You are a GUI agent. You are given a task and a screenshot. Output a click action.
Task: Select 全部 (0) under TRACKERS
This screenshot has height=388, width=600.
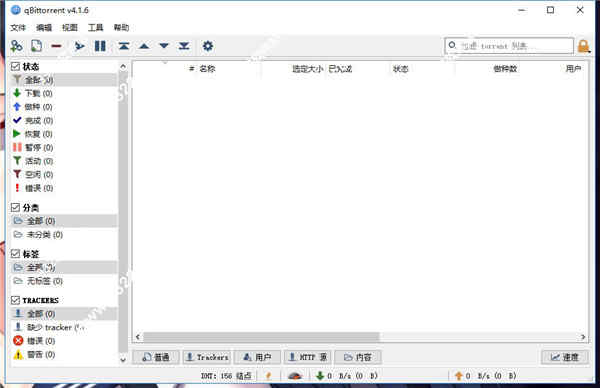[x=64, y=314]
